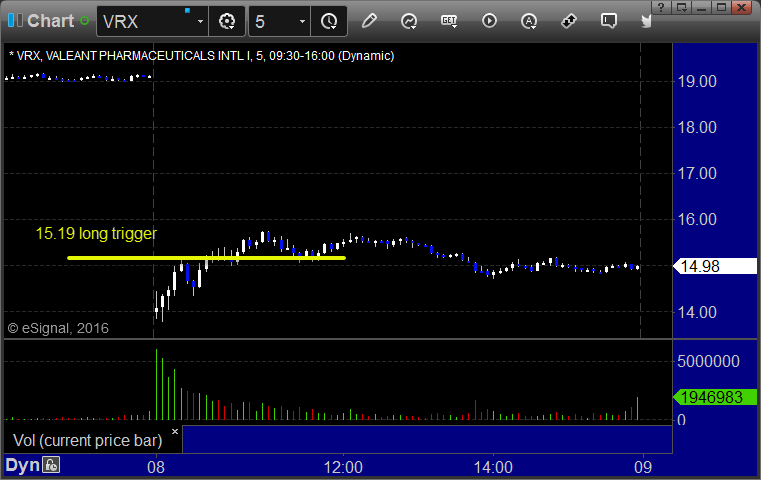Click the pop-out window menu button
Viewport: 761px width, 480px height.
click(x=681, y=7)
